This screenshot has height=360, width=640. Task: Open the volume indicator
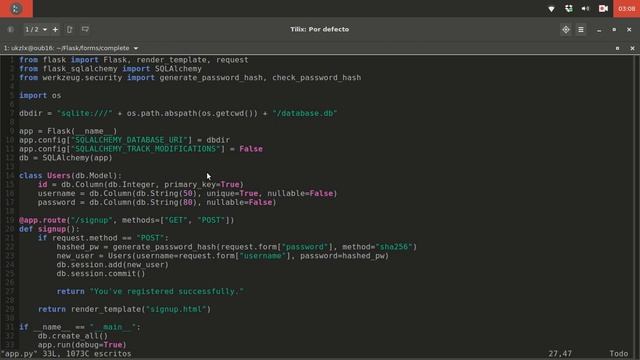(x=585, y=9)
